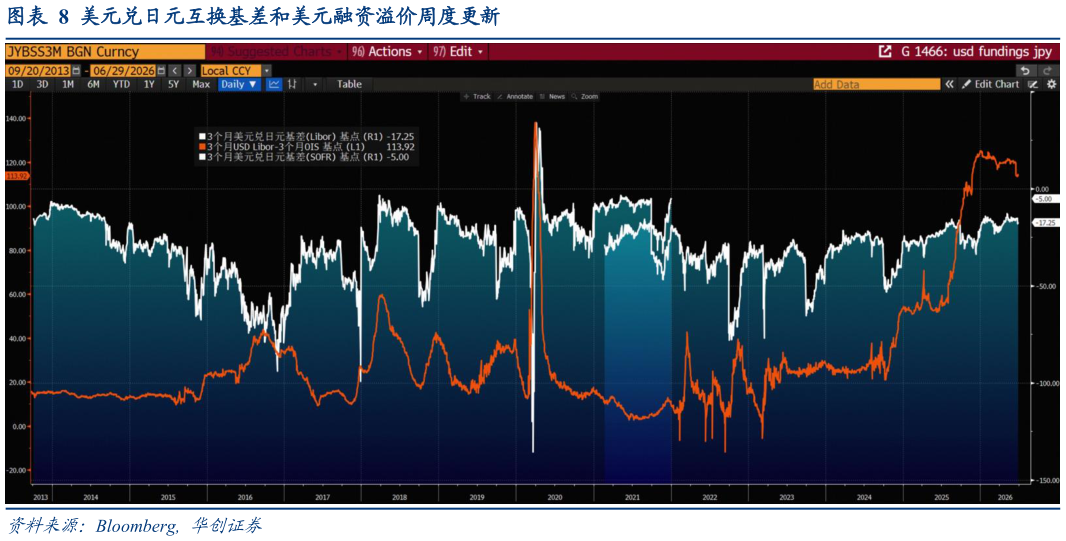Click the 2026 label on the time axis

tap(1005, 498)
